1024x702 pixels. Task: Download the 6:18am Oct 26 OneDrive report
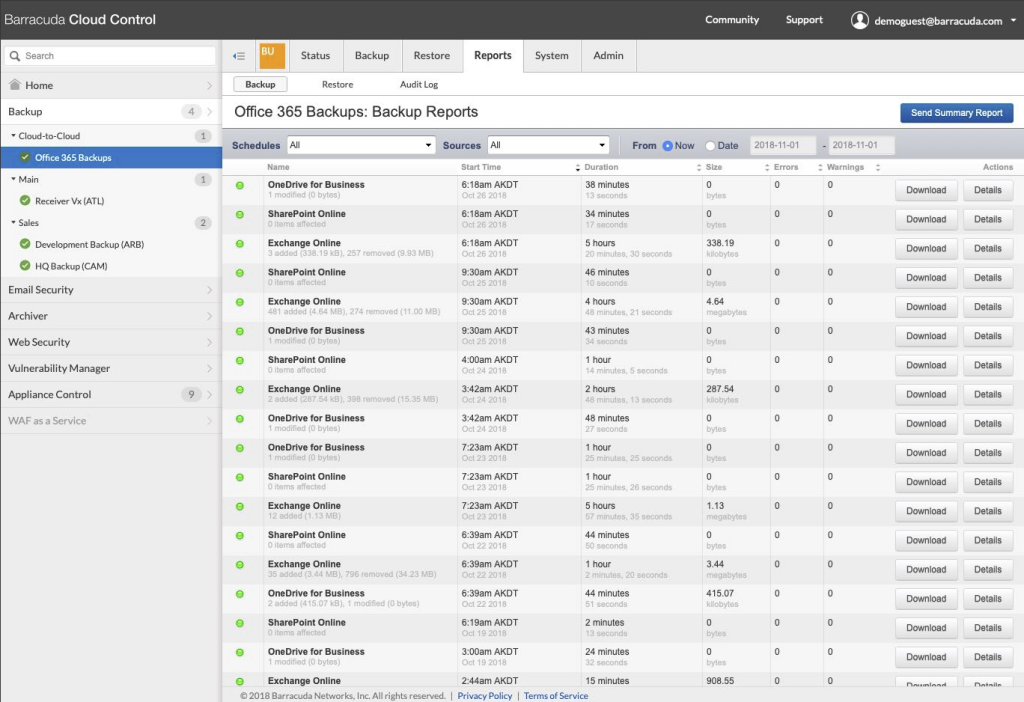tap(926, 190)
